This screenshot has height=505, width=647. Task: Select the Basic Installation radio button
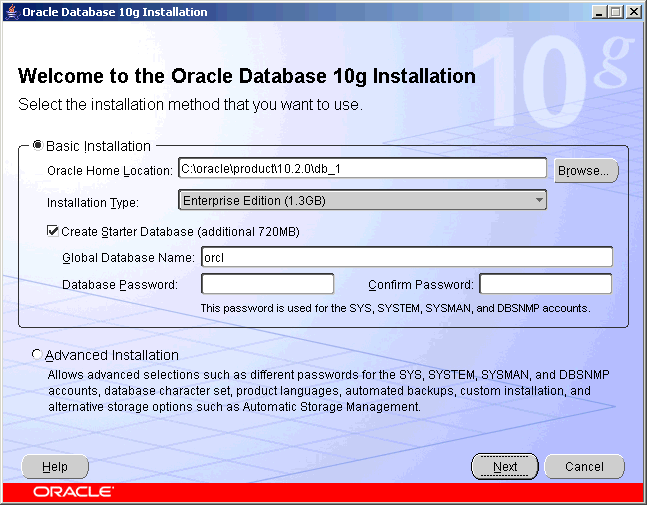point(38,145)
